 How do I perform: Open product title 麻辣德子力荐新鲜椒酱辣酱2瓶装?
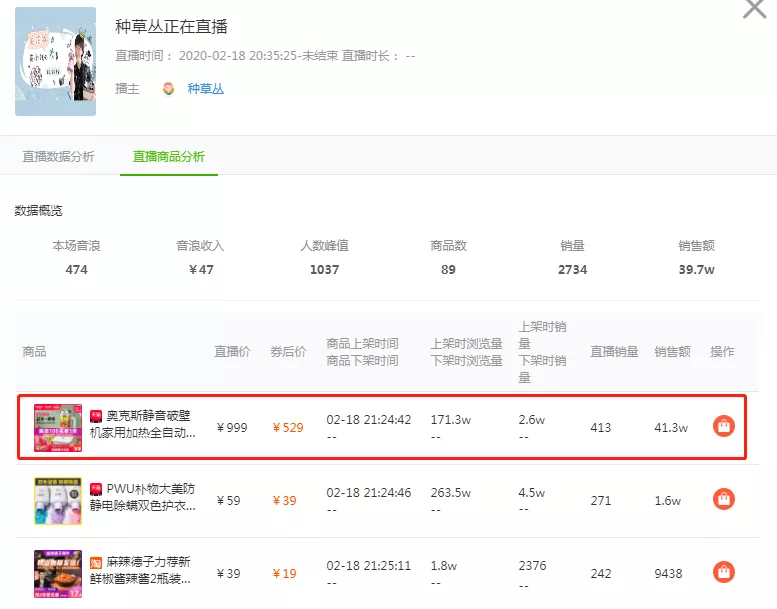tap(141, 570)
